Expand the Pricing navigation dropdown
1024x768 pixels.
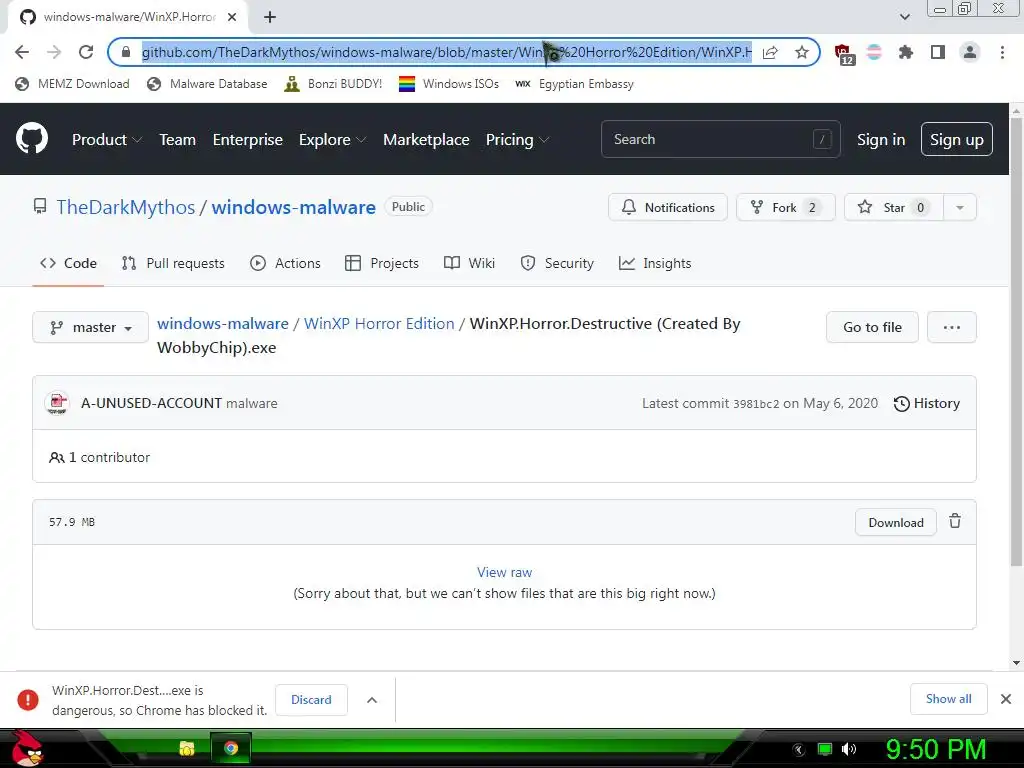point(517,140)
